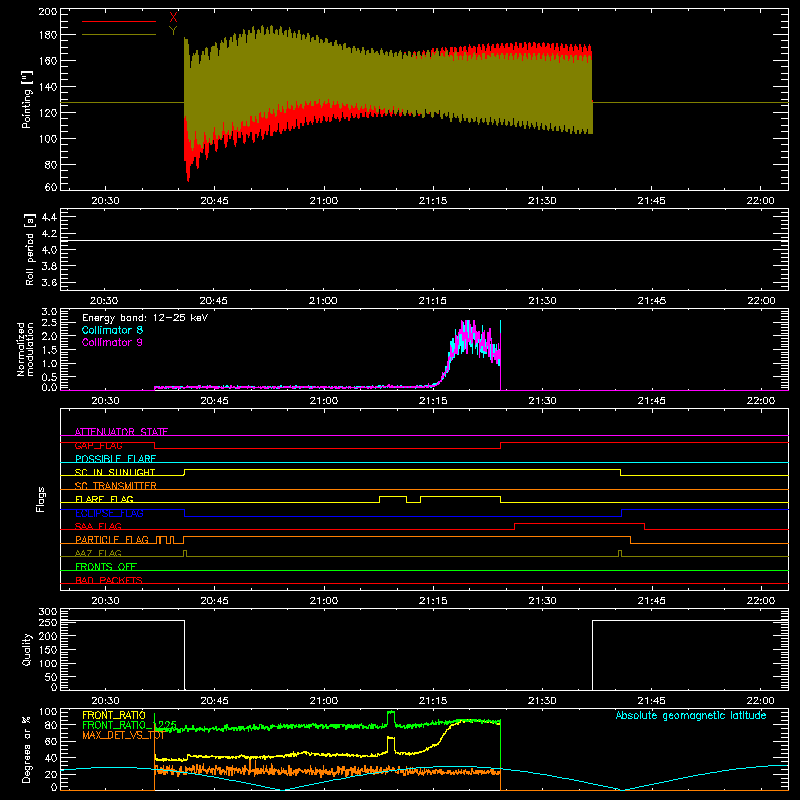Click the 'Absolute geomagnetic latitude' label
The width and height of the screenshot is (800, 800).
click(x=691, y=715)
